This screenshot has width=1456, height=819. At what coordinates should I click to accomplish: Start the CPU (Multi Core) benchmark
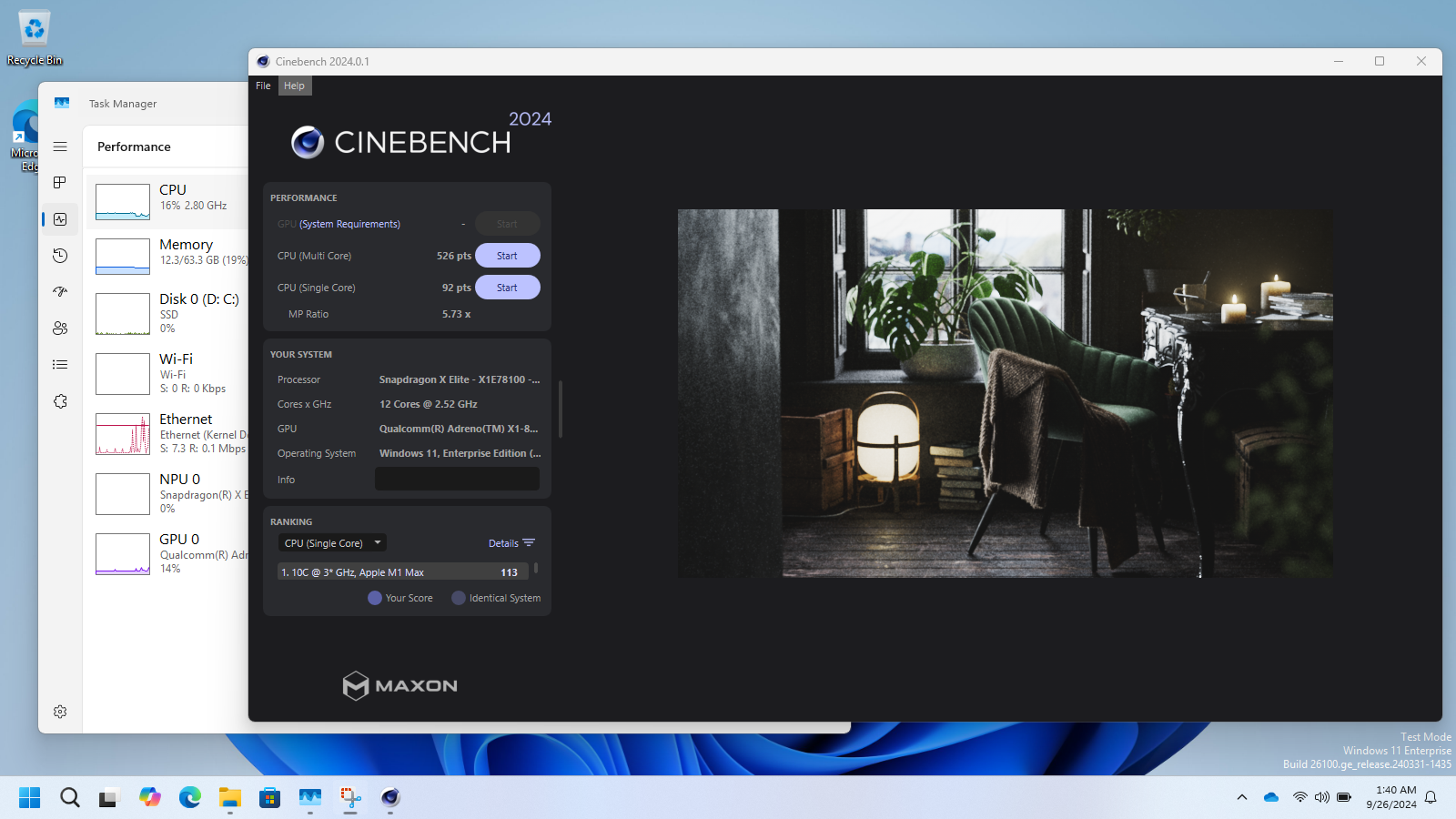[507, 256]
